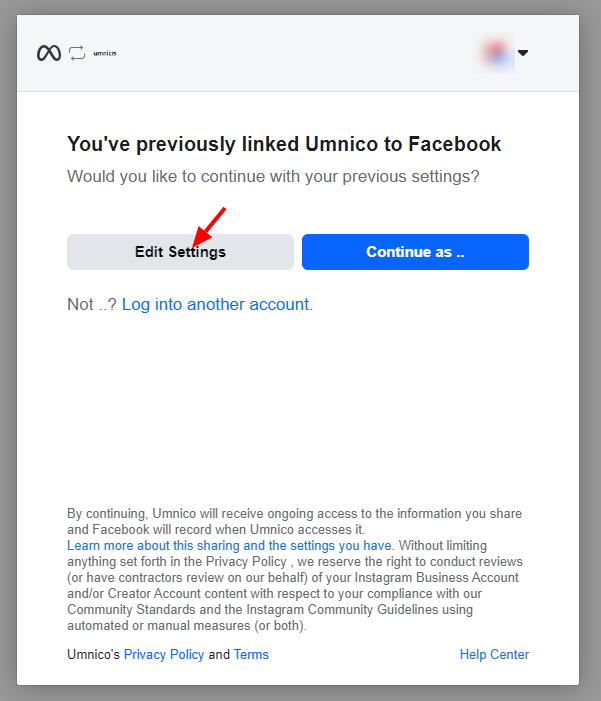The width and height of the screenshot is (601, 701).
Task: Click 'Community Standards' text in the disclaimer
Action: pos(126,610)
